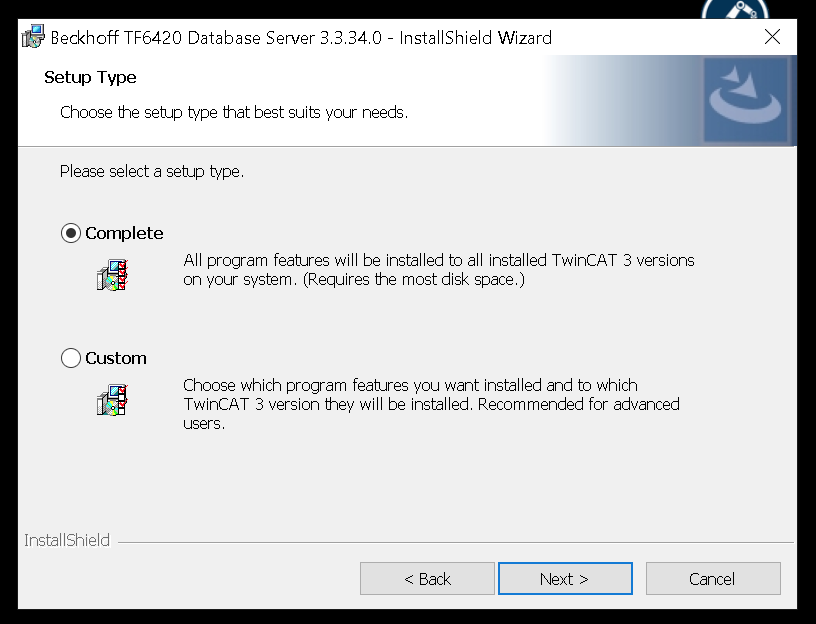
Task: Click the InstallShield label at bottom left
Action: click(x=67, y=540)
